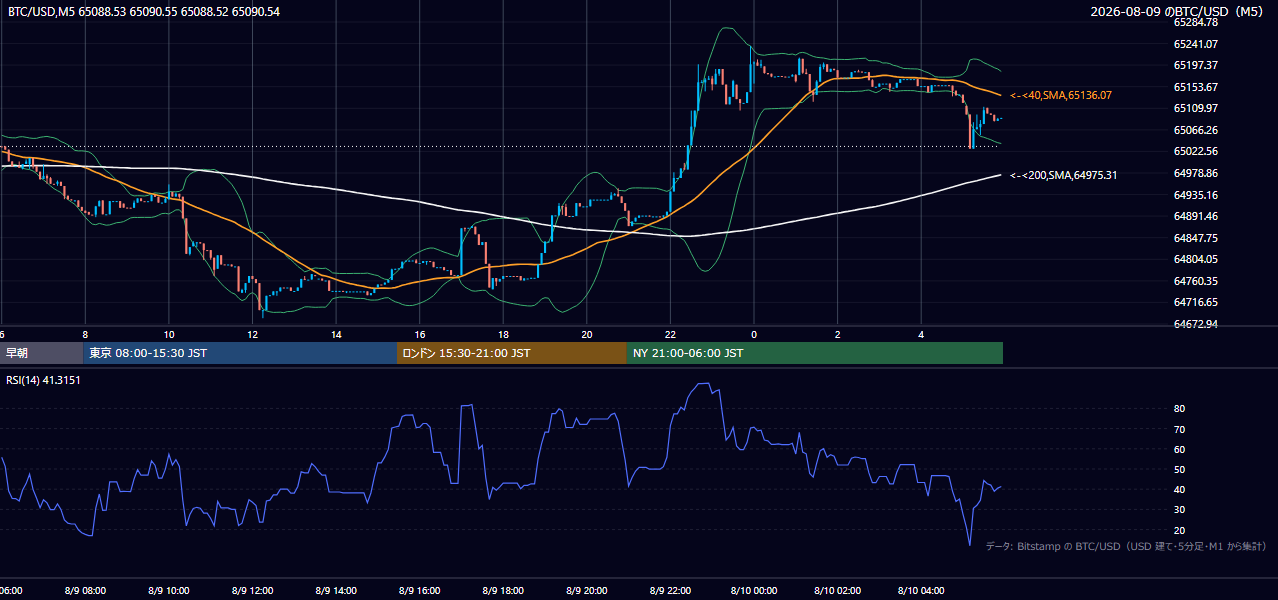This screenshot has width=1278, height=600.
Task: Click RSI scale value 80
Action: (1180, 409)
